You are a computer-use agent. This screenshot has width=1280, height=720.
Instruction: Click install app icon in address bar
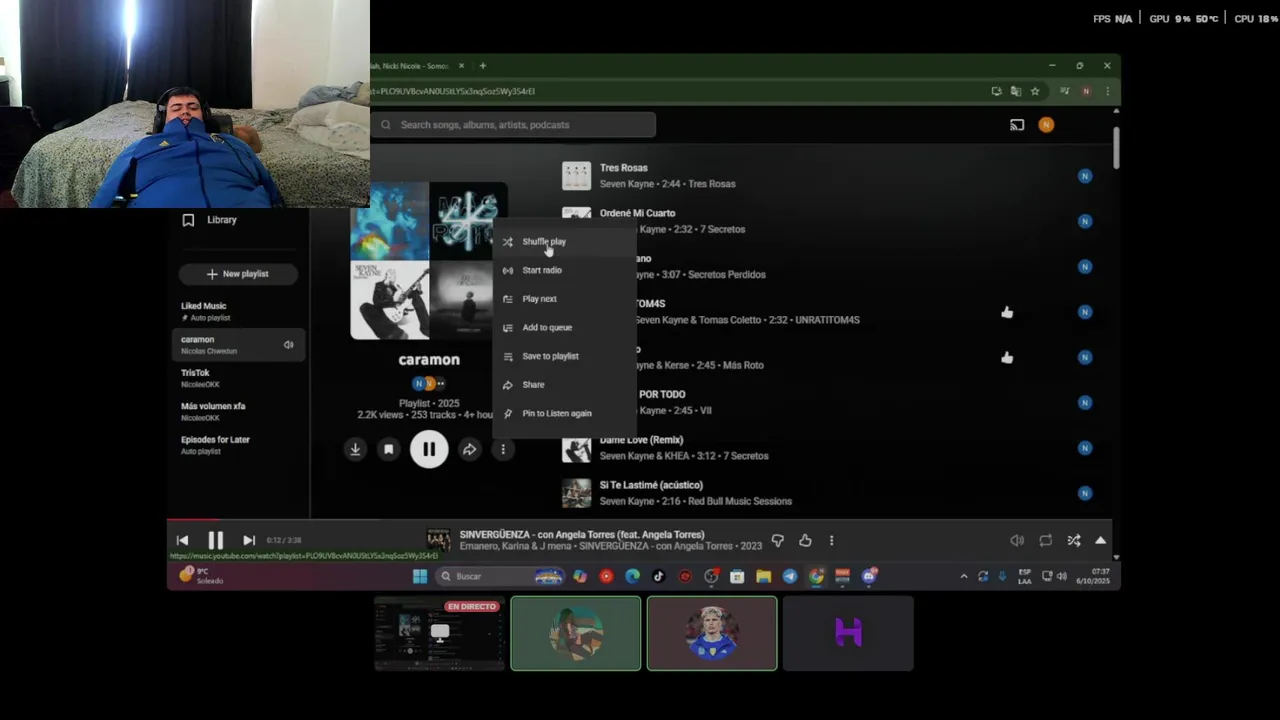(x=996, y=91)
